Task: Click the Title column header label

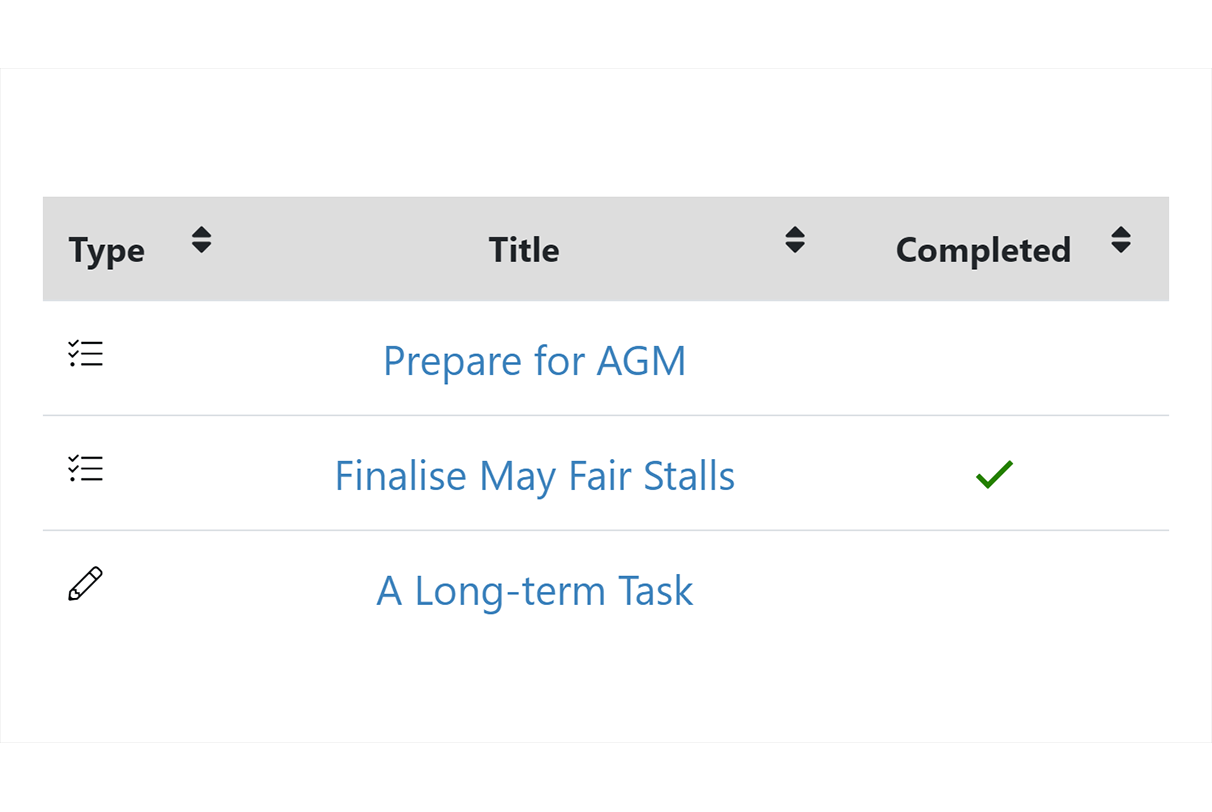Action: [524, 250]
